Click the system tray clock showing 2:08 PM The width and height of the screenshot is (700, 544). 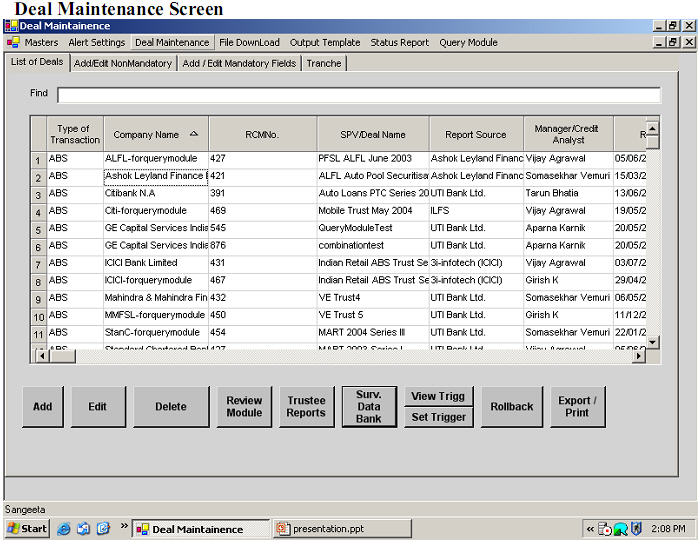(x=668, y=529)
